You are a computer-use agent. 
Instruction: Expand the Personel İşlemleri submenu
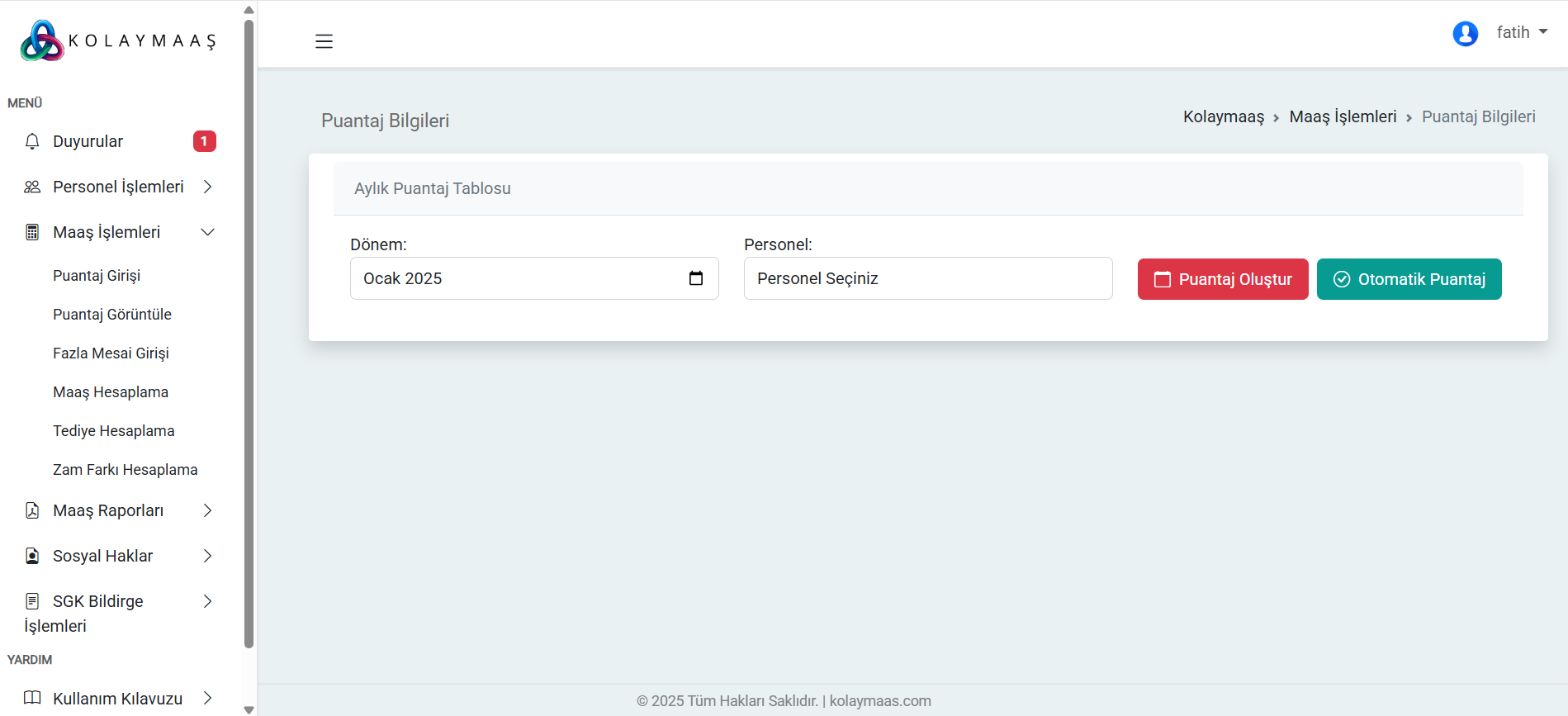(207, 187)
